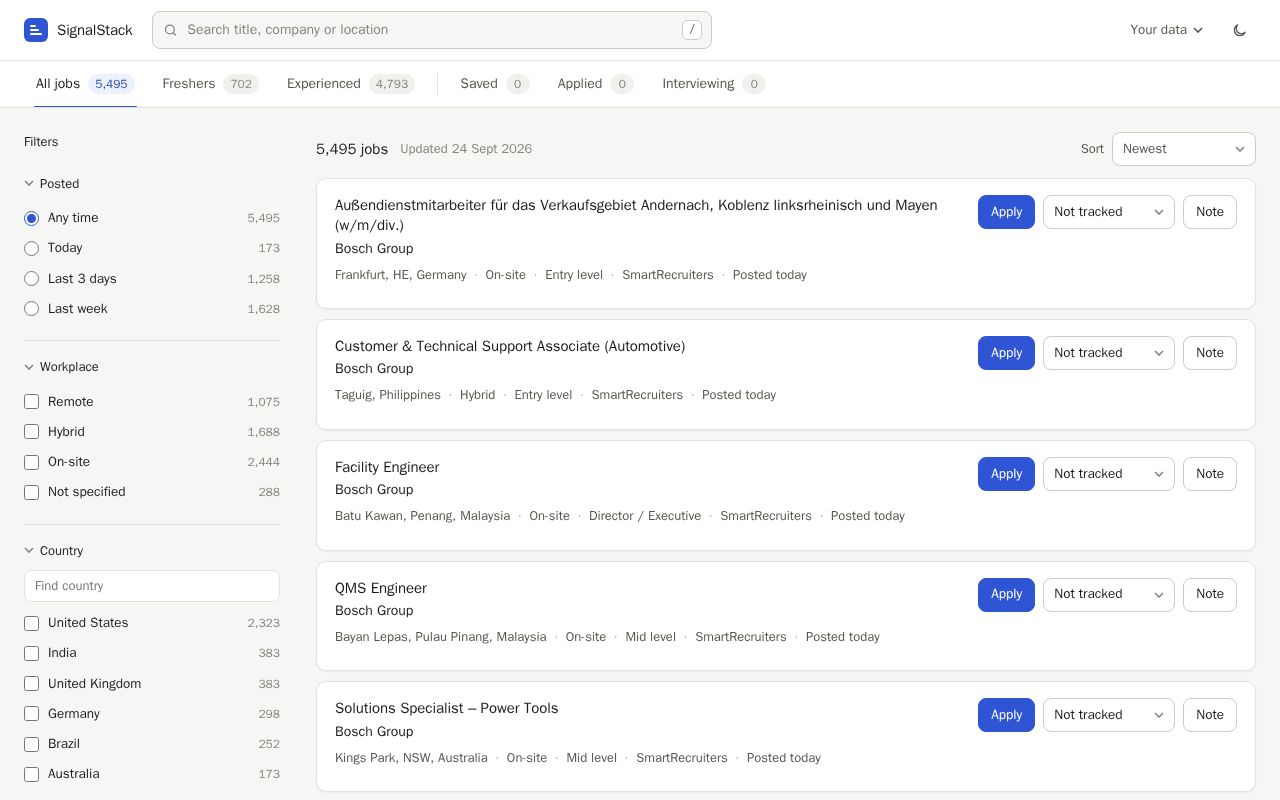
Task: Click Kings Park, NSW, Australia location
Action: pyautogui.click(x=411, y=758)
